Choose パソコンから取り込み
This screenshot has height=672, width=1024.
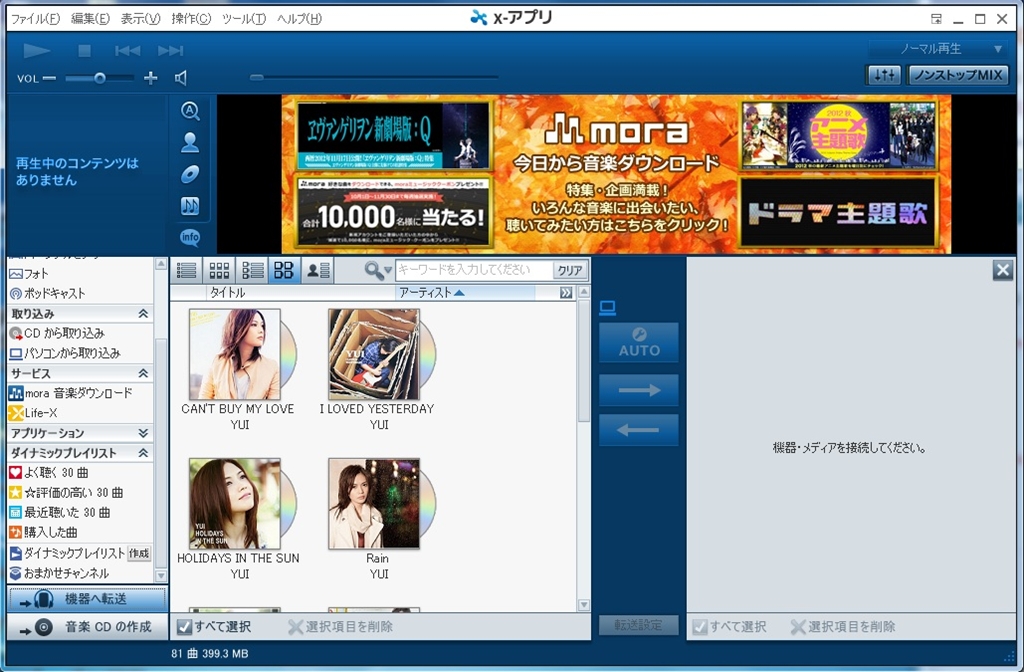pos(80,353)
